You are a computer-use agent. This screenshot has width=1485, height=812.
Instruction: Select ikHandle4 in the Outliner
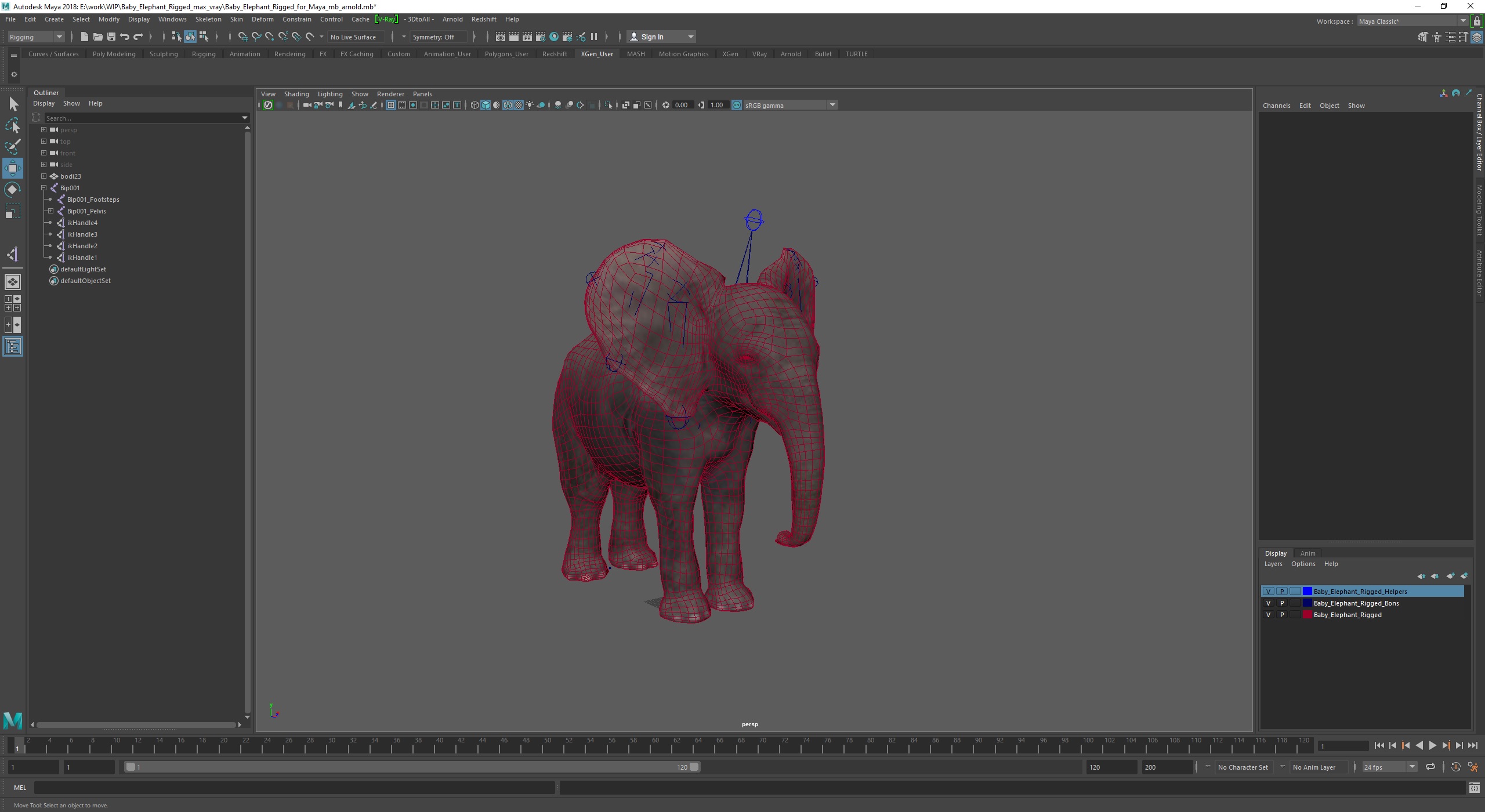coord(82,223)
